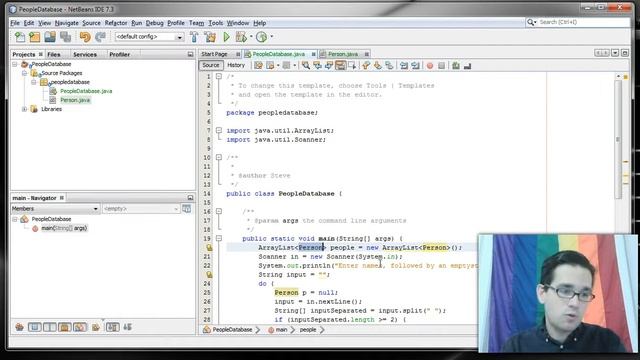This screenshot has height=360, width=640.
Task: Click the Clean and Build Project icon
Action: [210, 37]
